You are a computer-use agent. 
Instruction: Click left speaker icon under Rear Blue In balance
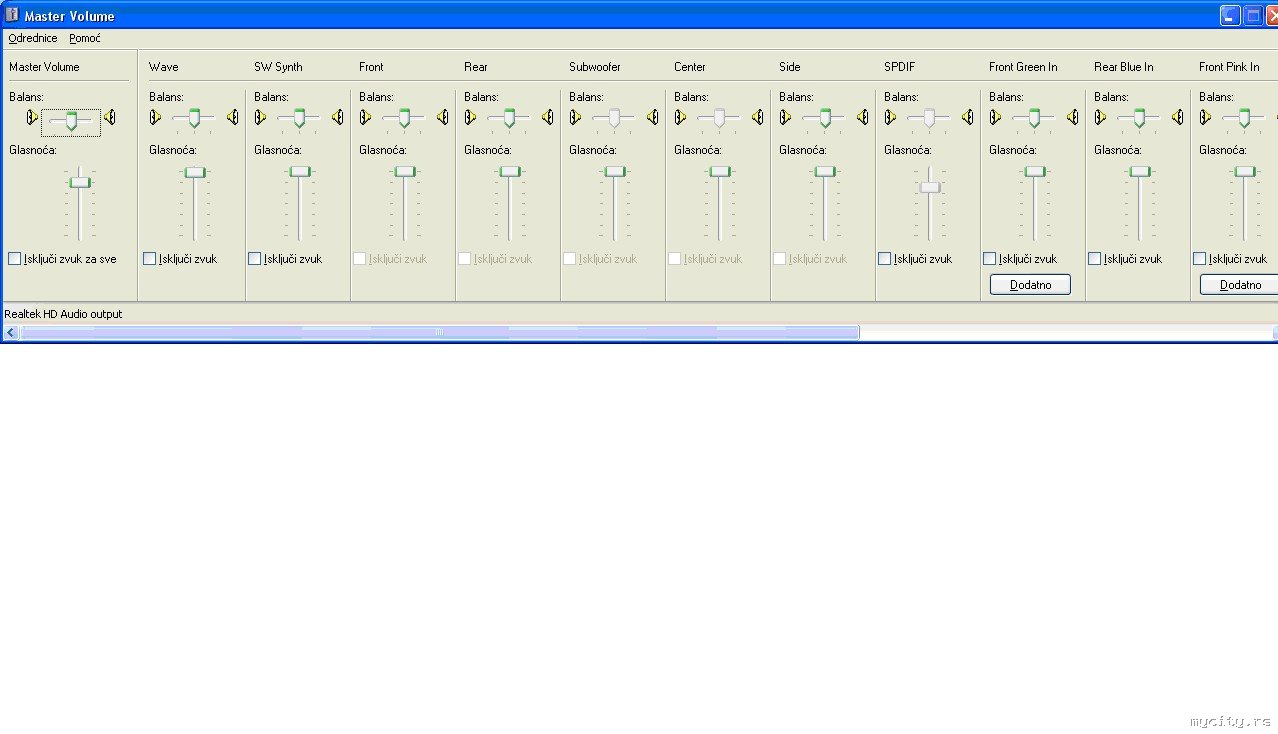click(x=1100, y=118)
